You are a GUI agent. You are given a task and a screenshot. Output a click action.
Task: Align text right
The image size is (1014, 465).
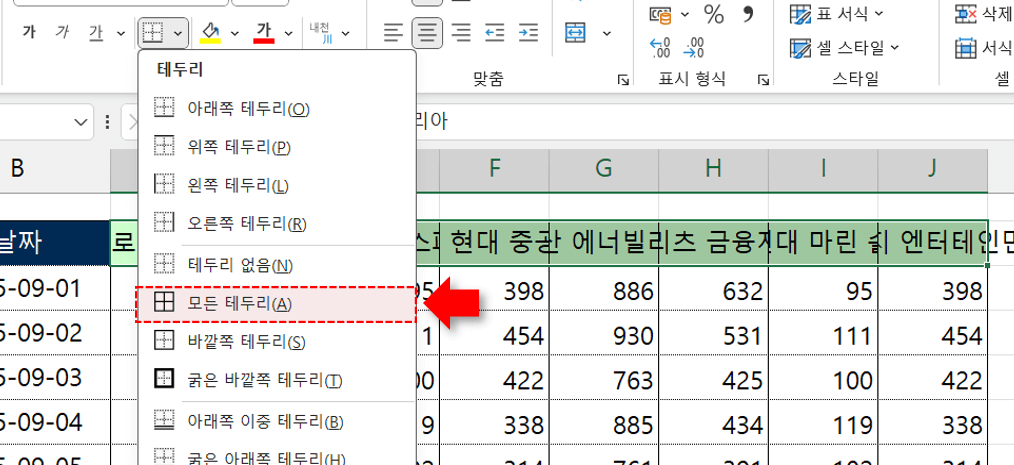click(460, 32)
